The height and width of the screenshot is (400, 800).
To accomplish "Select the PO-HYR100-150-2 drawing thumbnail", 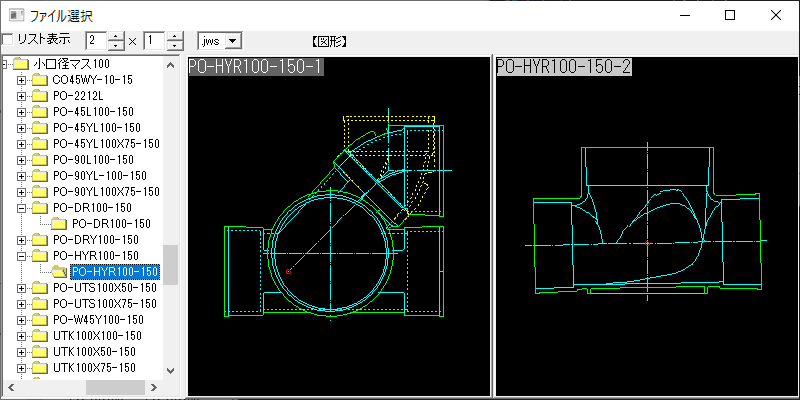I will tap(645, 230).
